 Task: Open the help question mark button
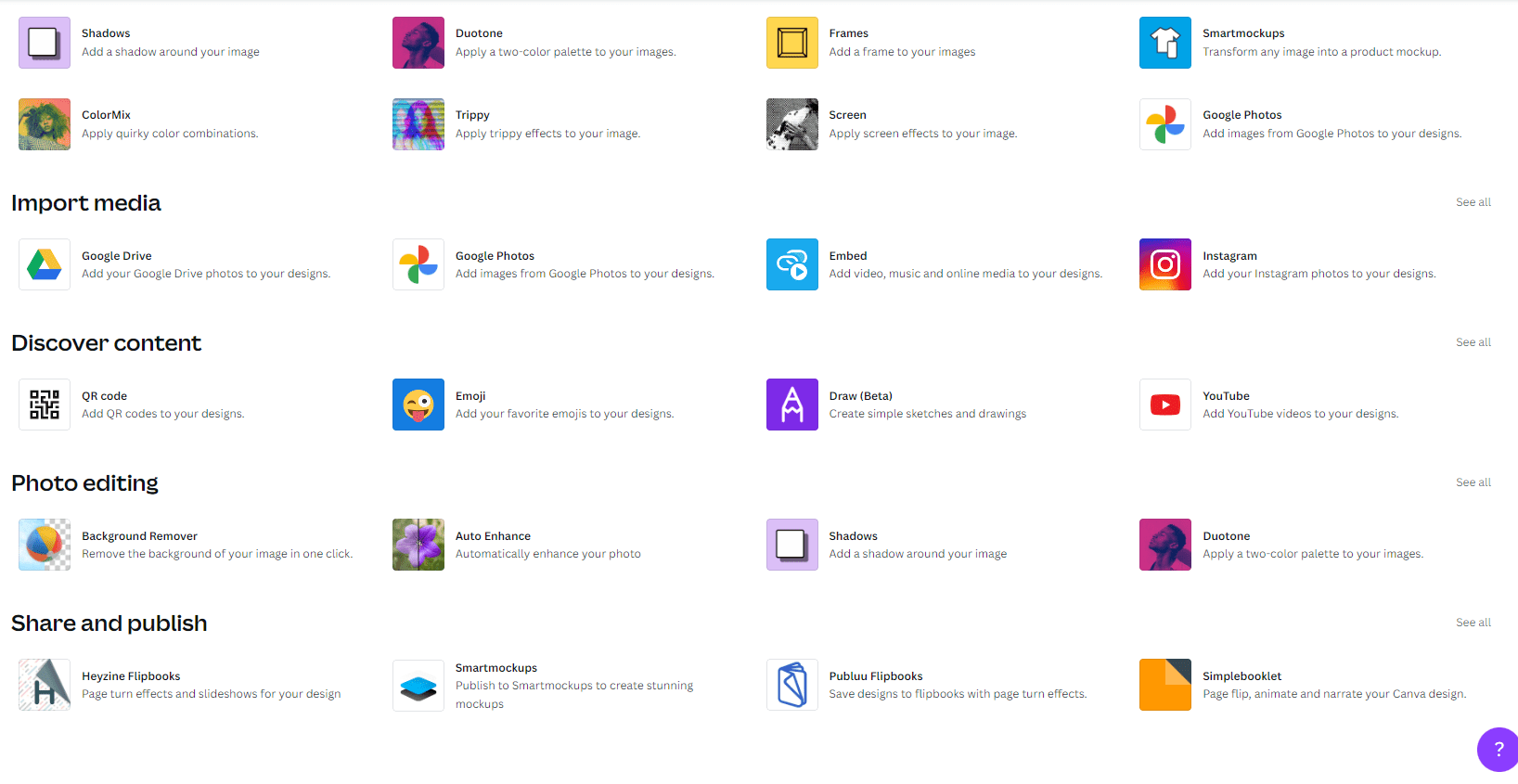click(1498, 750)
